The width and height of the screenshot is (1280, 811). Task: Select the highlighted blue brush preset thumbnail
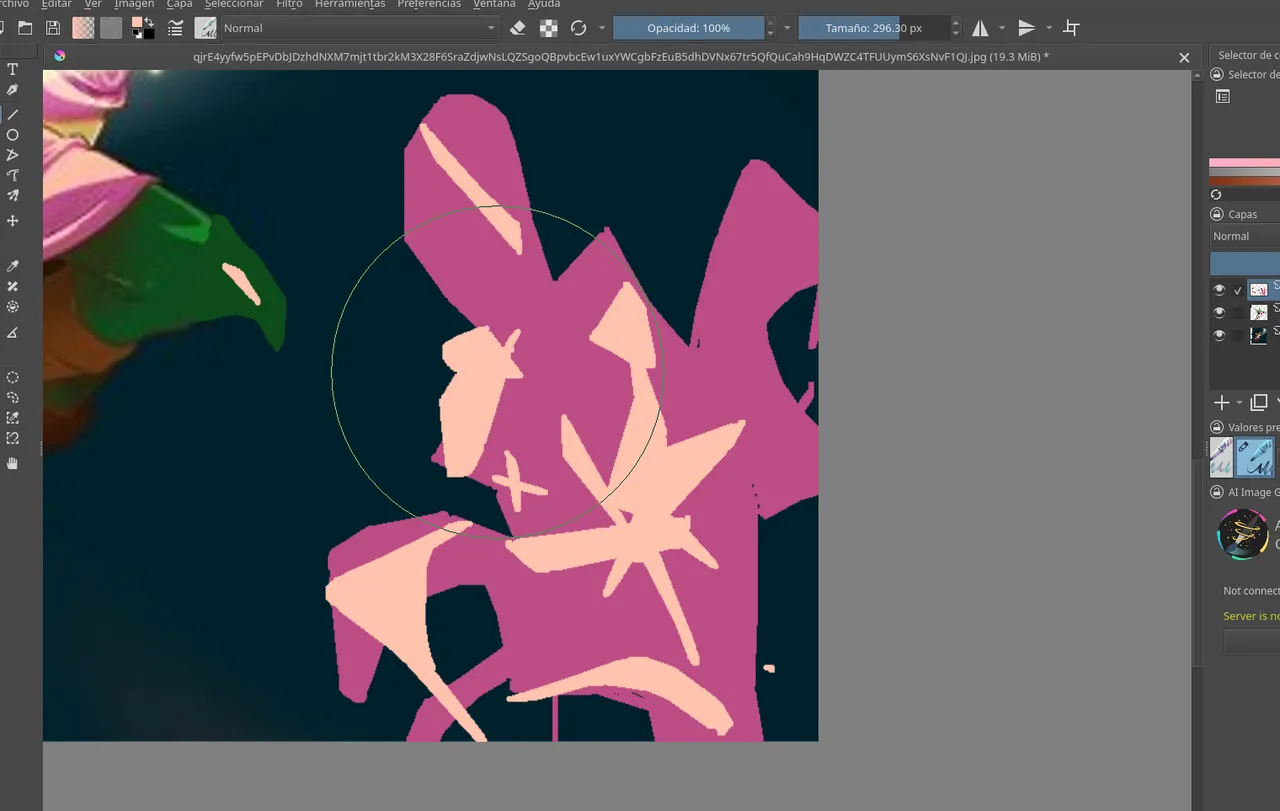coord(1255,457)
